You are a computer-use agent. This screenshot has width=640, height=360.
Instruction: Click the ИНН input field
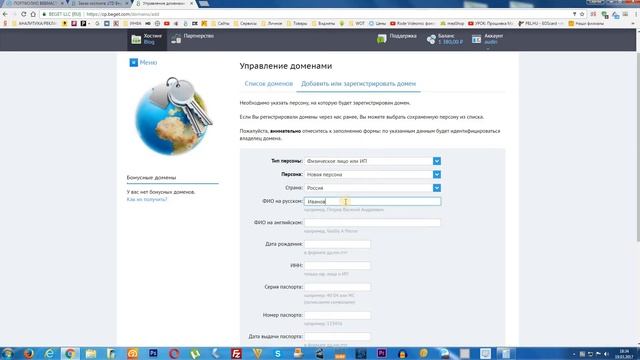(337, 266)
